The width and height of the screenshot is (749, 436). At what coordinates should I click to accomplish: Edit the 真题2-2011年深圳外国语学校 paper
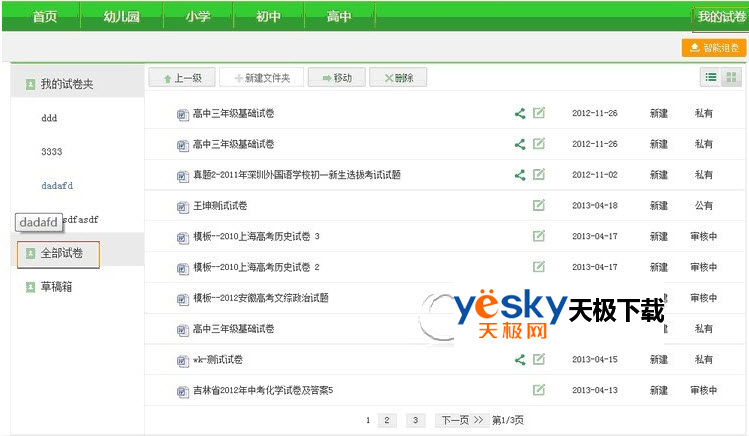point(539,174)
